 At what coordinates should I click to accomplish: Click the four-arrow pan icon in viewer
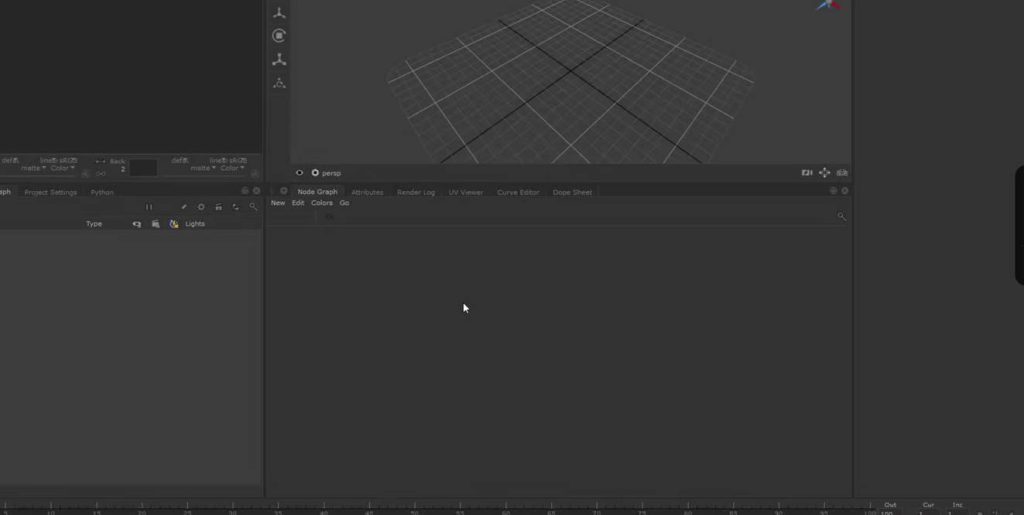tap(824, 173)
